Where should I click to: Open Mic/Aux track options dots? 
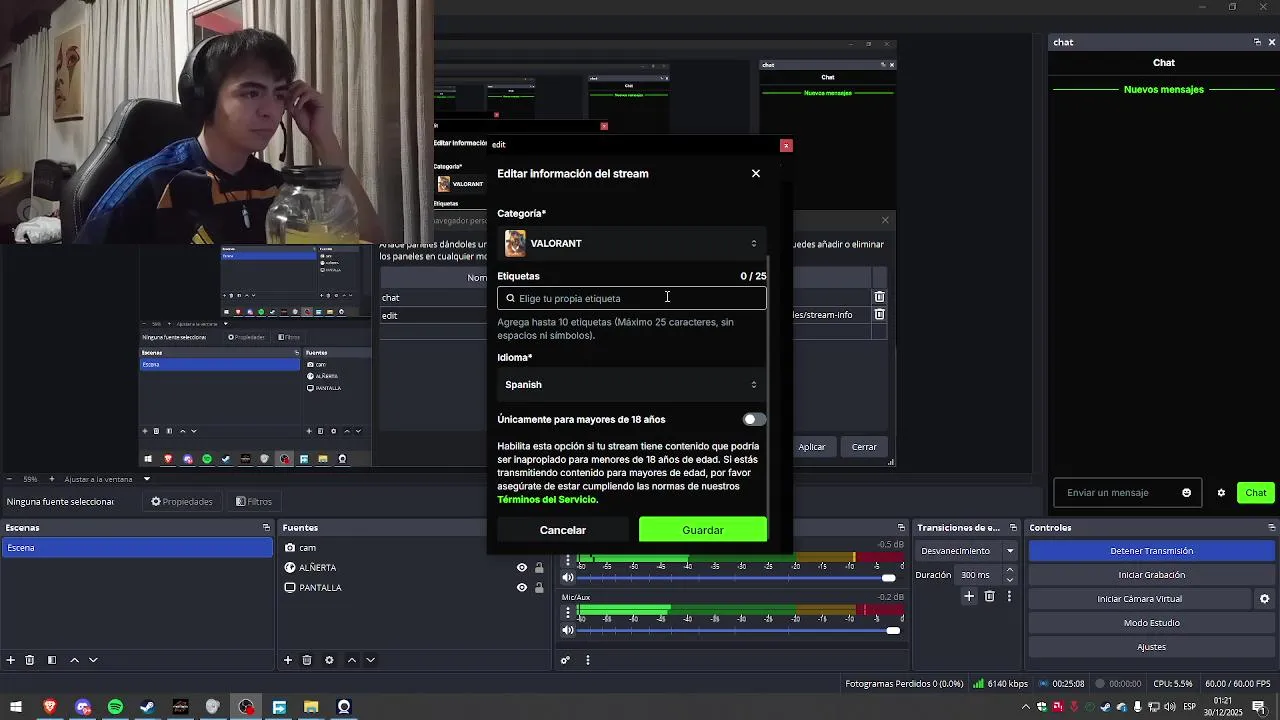[x=568, y=612]
